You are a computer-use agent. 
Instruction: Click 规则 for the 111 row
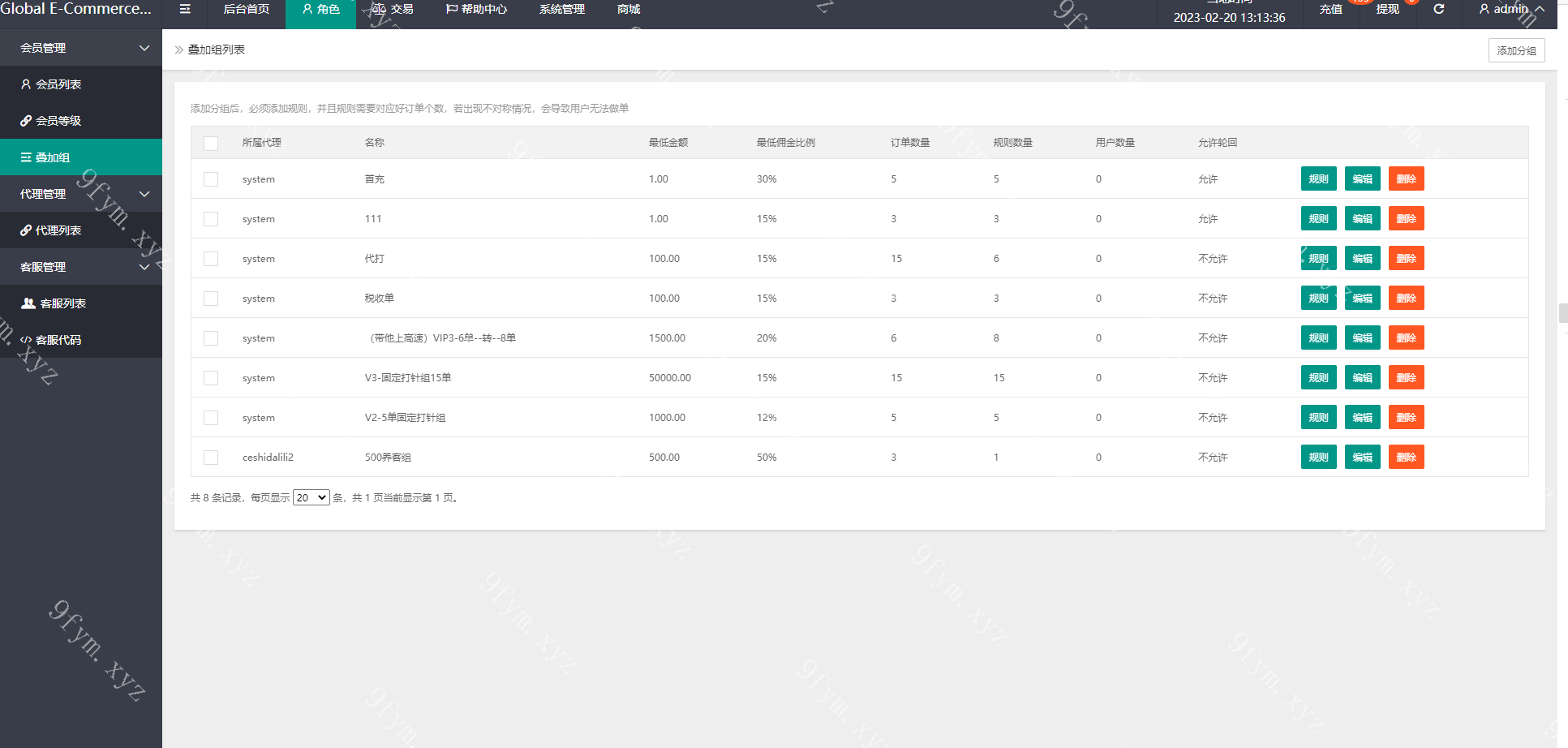[x=1318, y=218]
